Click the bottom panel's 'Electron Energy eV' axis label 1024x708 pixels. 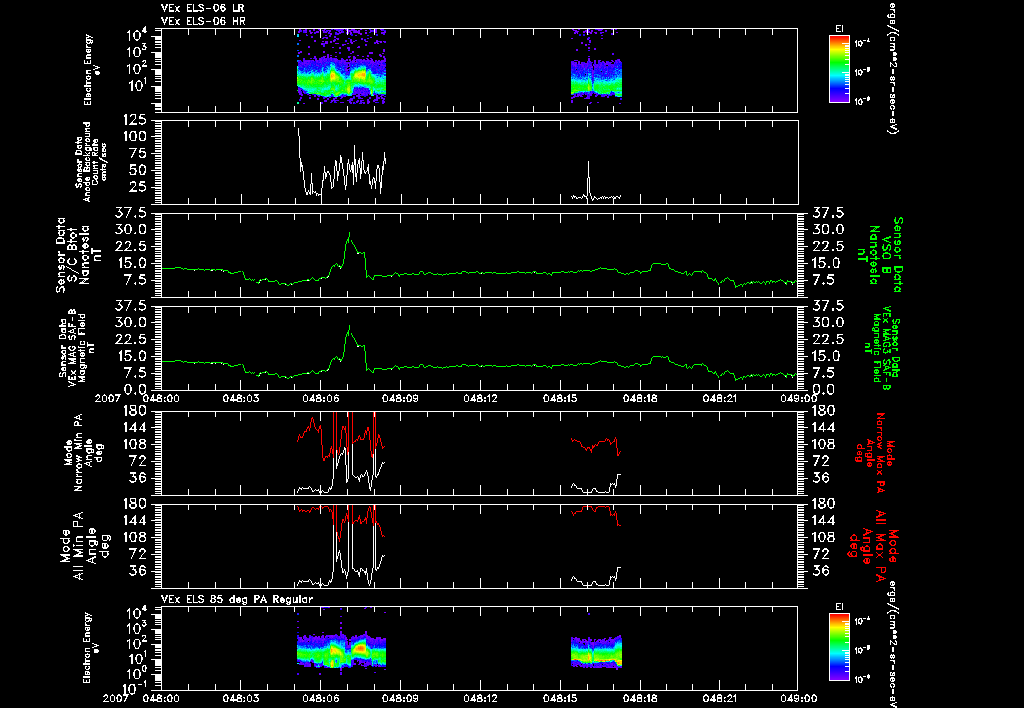[92, 647]
